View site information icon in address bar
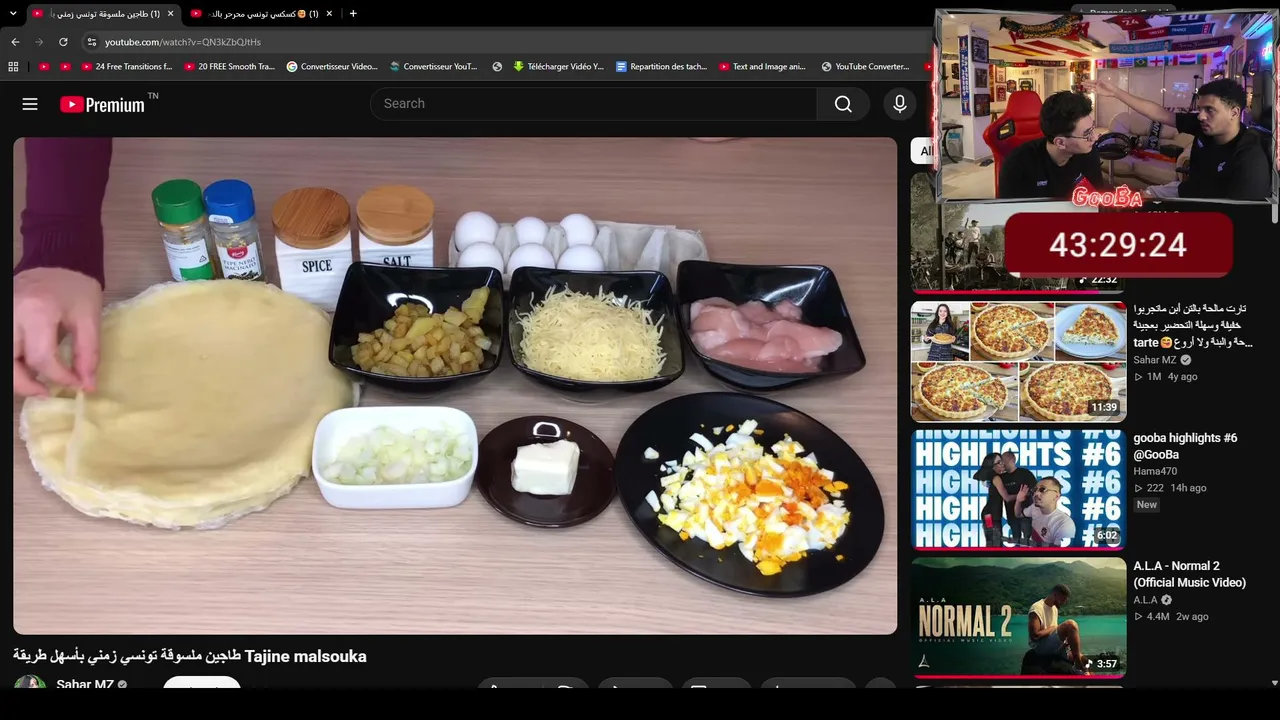The width and height of the screenshot is (1280, 720). (x=92, y=42)
